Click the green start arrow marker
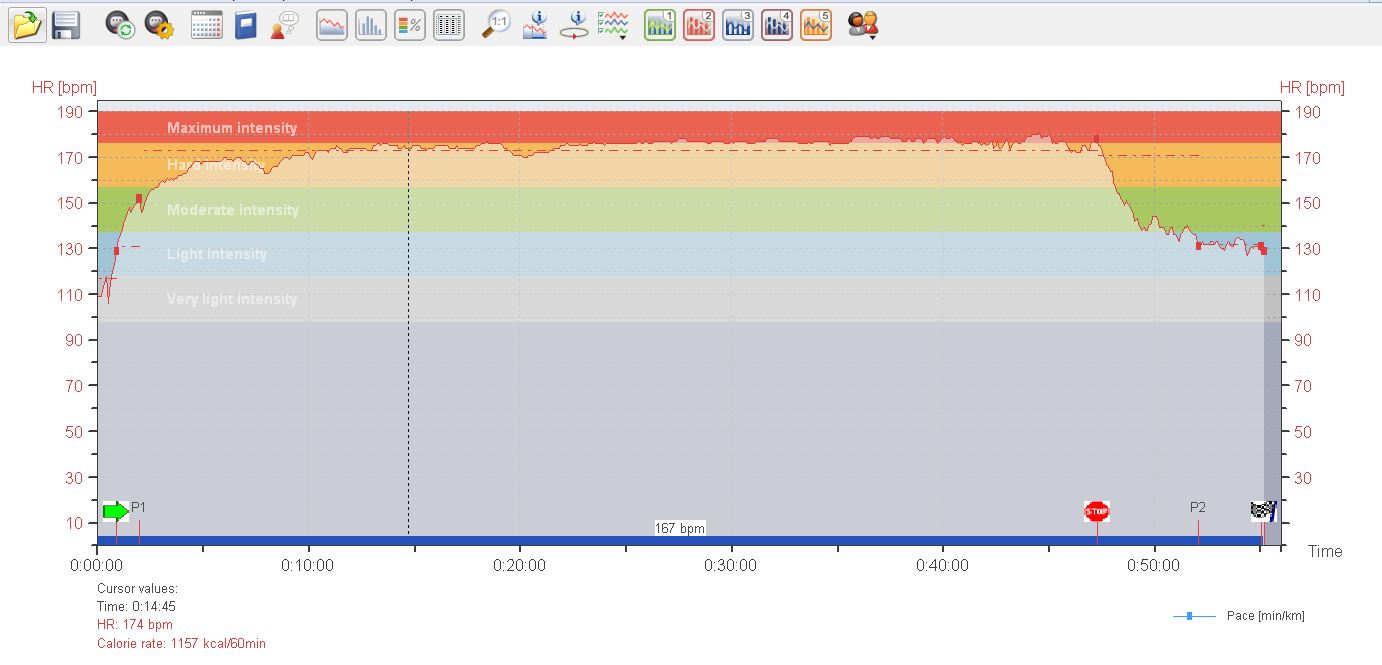1382x665 pixels. (x=116, y=511)
